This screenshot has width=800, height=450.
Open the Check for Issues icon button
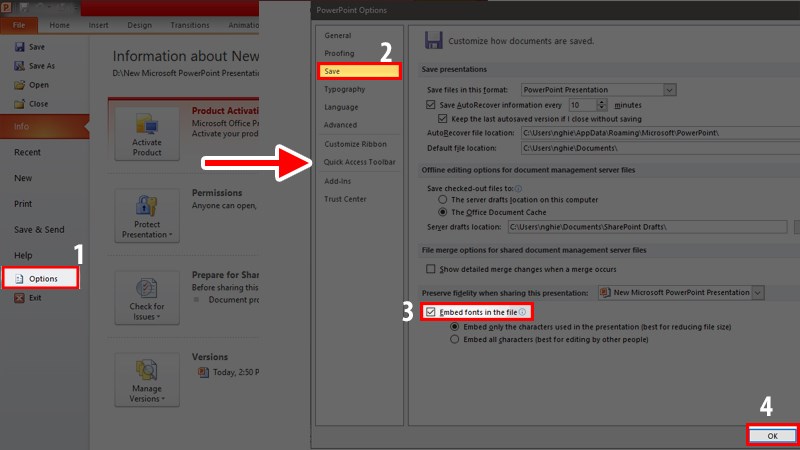coord(147,298)
